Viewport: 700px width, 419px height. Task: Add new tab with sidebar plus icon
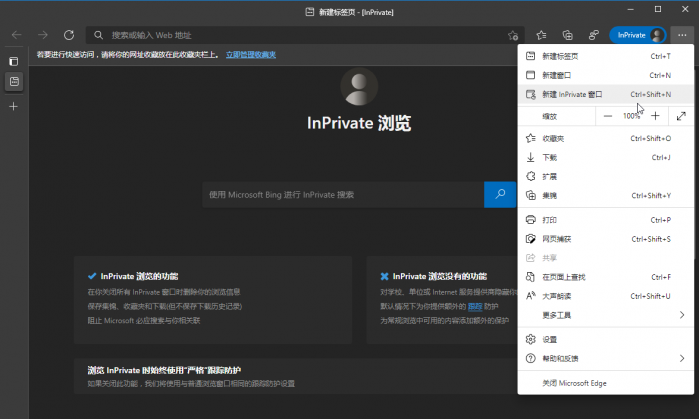click(13, 105)
